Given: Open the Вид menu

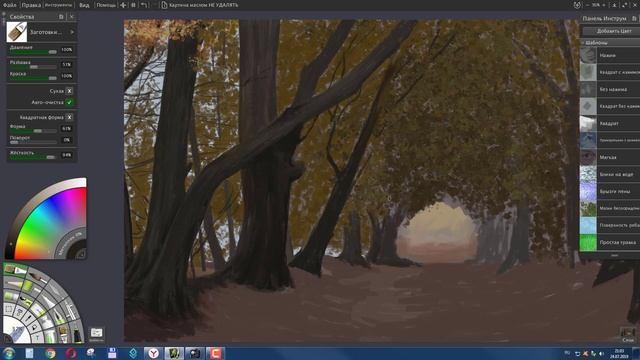Looking at the screenshot, I should coord(84,5).
